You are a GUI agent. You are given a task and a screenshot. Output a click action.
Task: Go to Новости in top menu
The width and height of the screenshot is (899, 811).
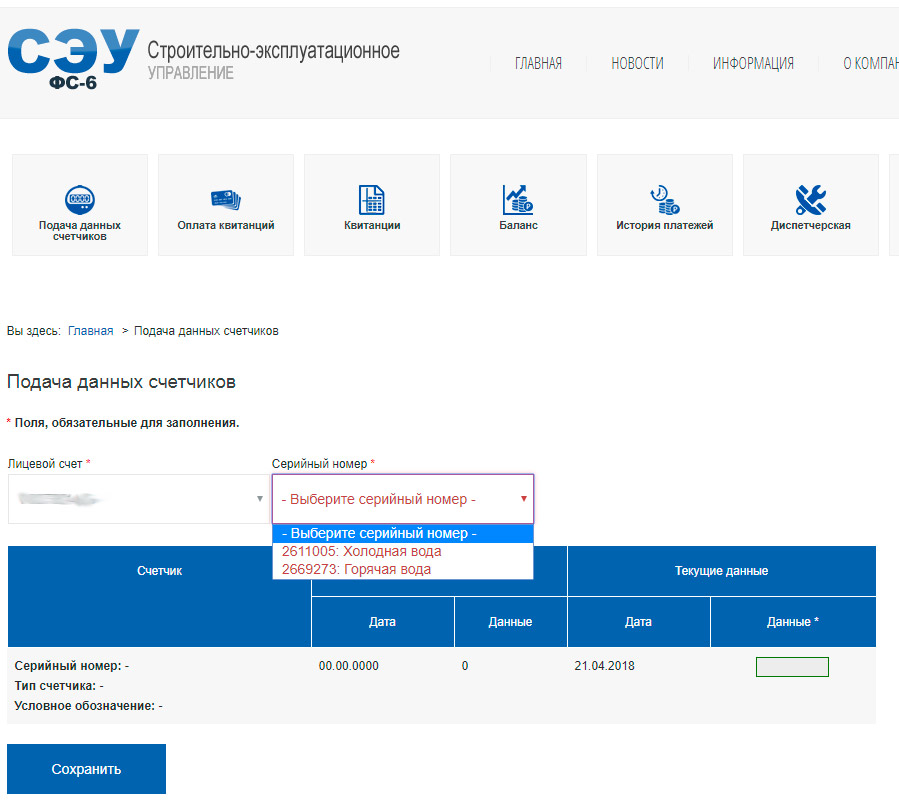click(637, 63)
